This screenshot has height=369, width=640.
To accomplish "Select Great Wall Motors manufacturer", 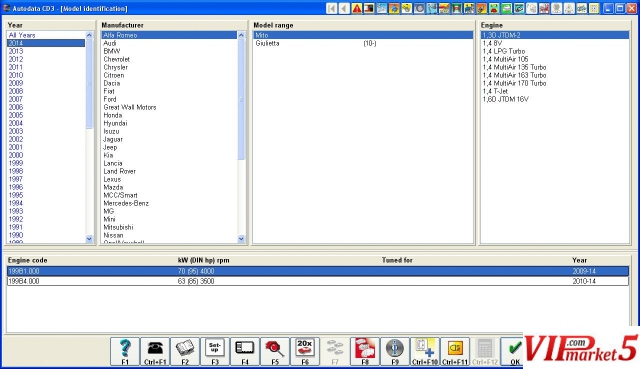I will [169, 107].
